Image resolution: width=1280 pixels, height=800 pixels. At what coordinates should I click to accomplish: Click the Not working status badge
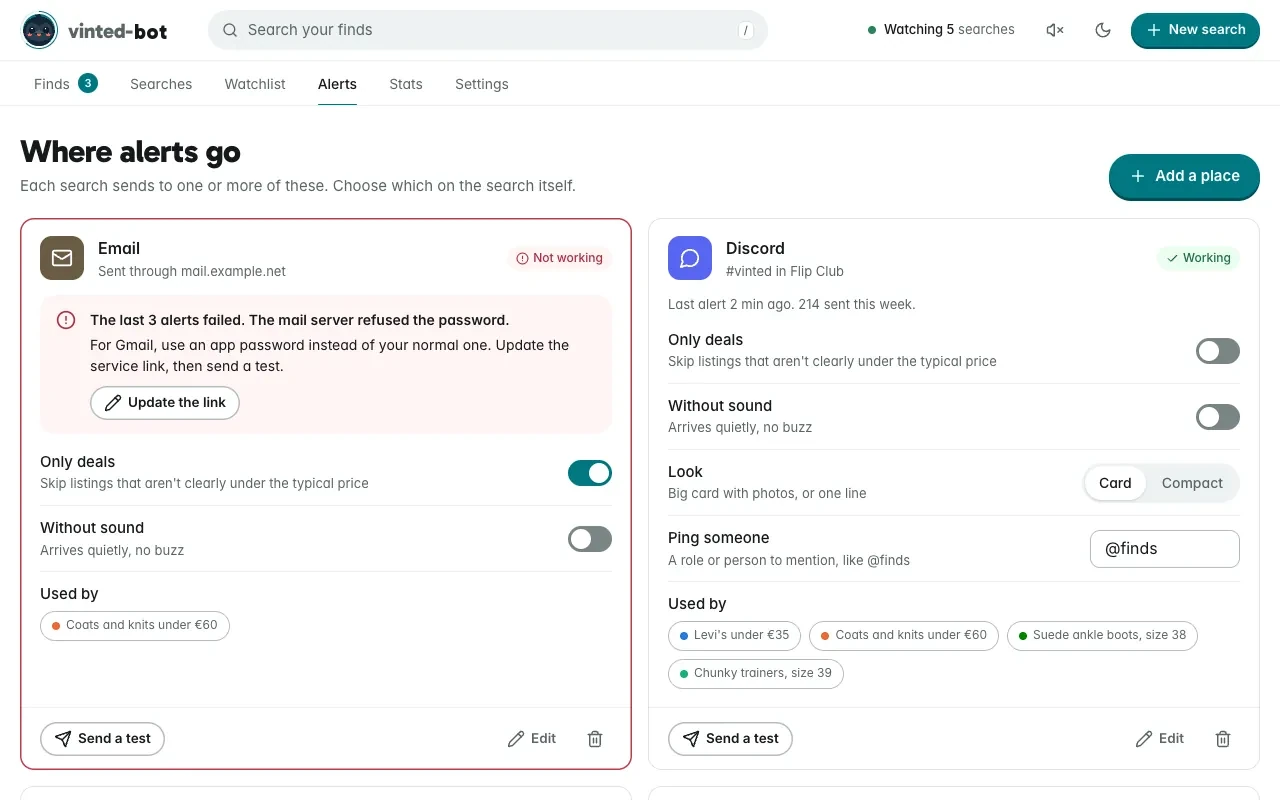click(x=559, y=258)
